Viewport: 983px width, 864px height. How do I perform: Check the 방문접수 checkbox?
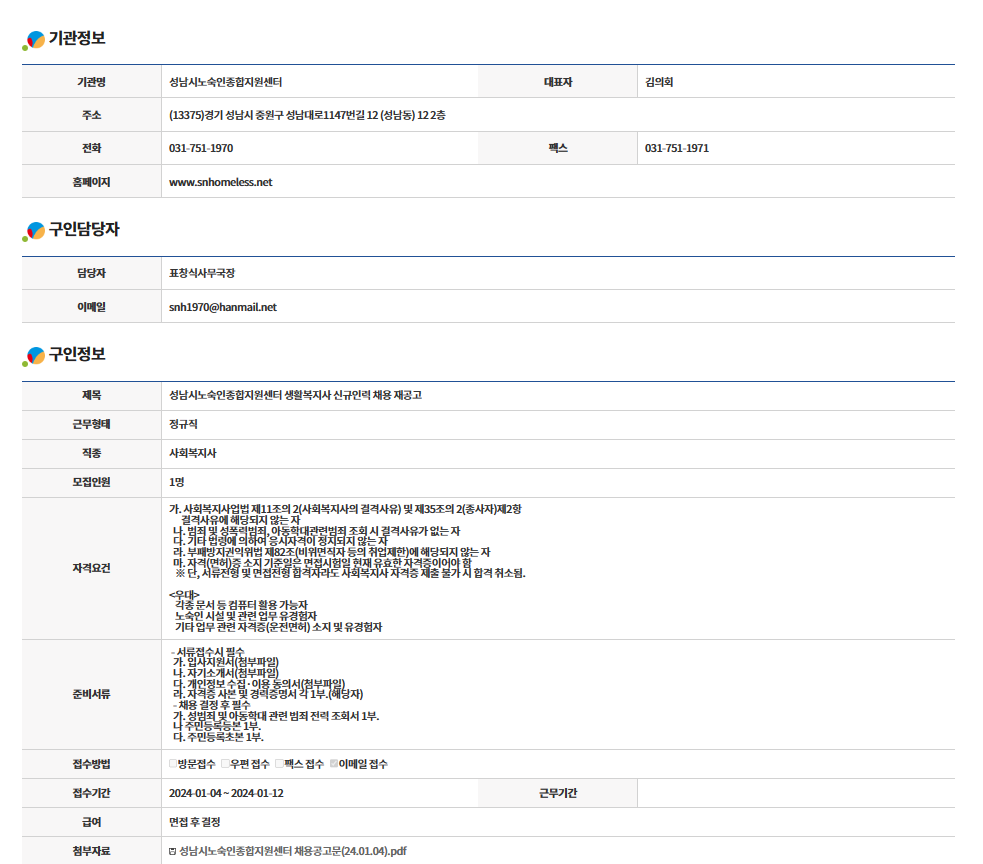coord(173,764)
